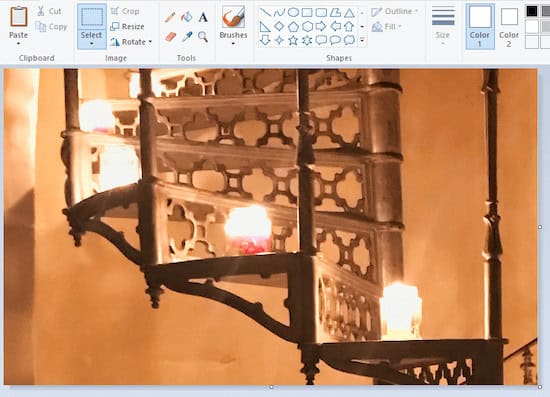The height and width of the screenshot is (397, 550).
Task: Choose the Rounded rectangular callout shape
Action: click(321, 40)
